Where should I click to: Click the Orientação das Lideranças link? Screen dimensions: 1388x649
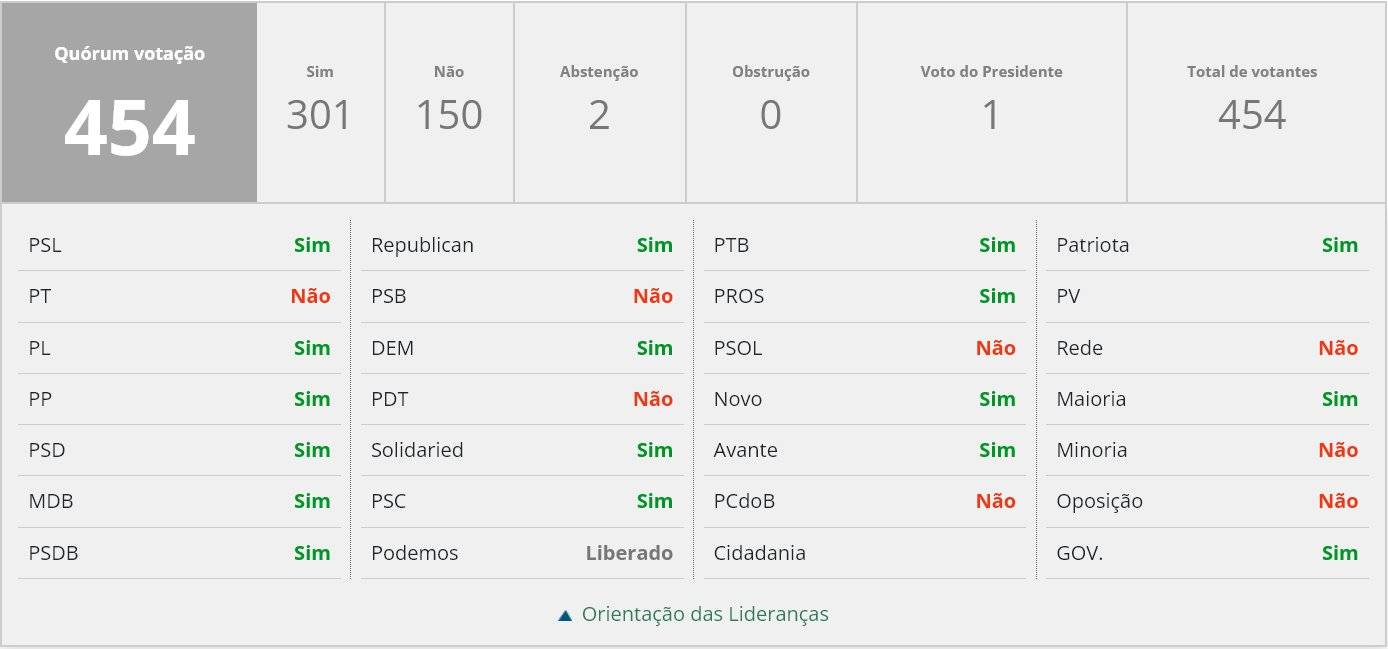pos(705,614)
